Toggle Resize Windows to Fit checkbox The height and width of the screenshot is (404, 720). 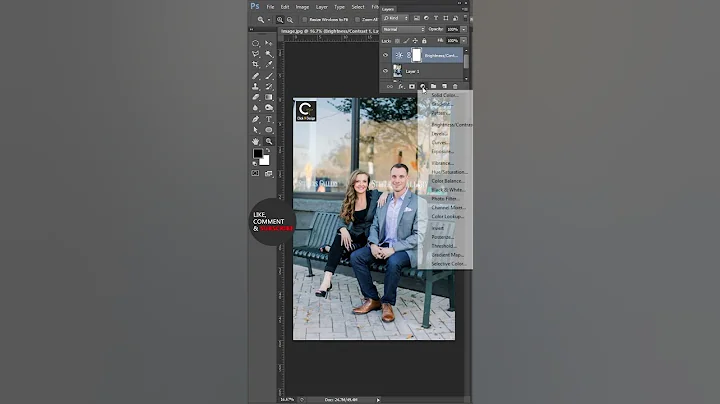(305, 20)
